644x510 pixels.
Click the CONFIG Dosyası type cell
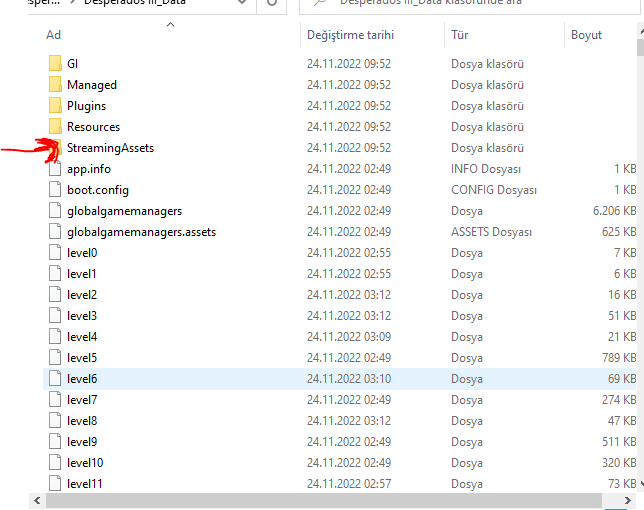(x=494, y=190)
